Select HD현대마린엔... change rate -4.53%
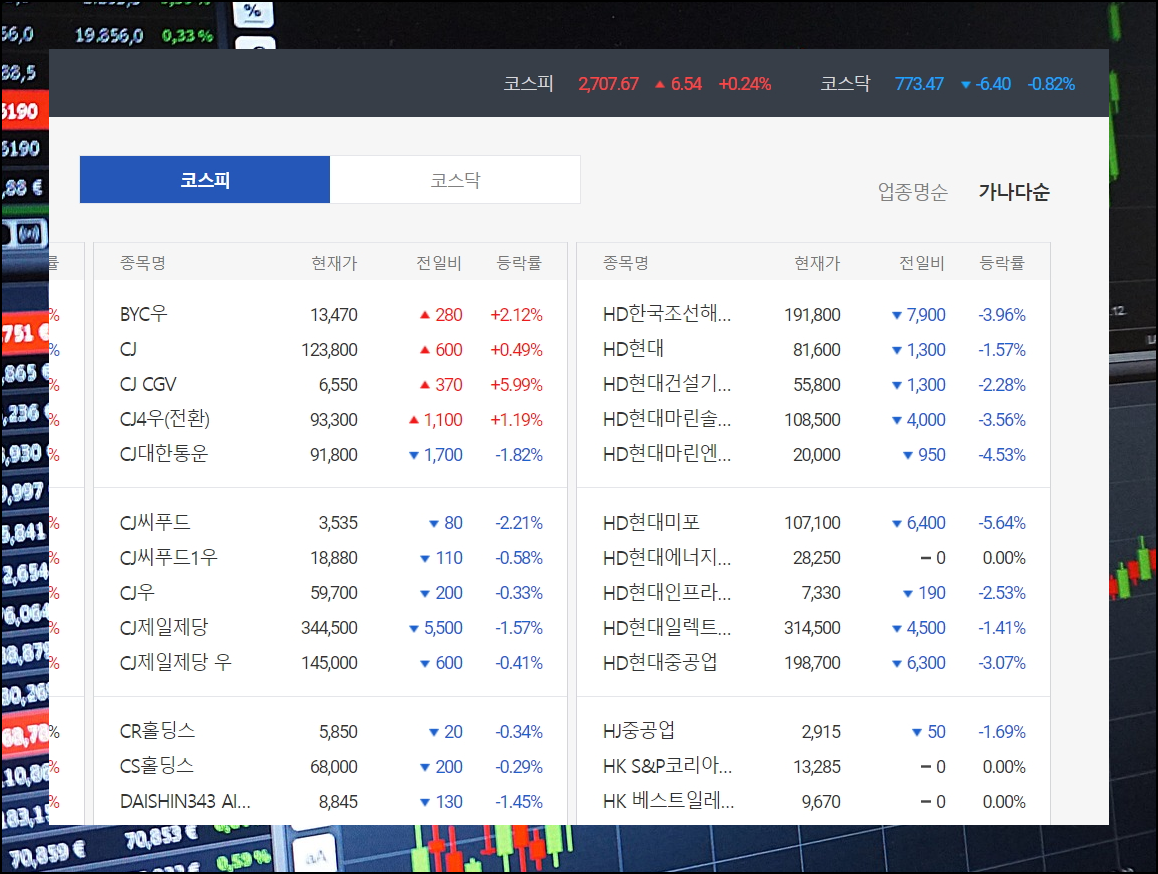Image resolution: width=1158 pixels, height=874 pixels. tap(1002, 454)
